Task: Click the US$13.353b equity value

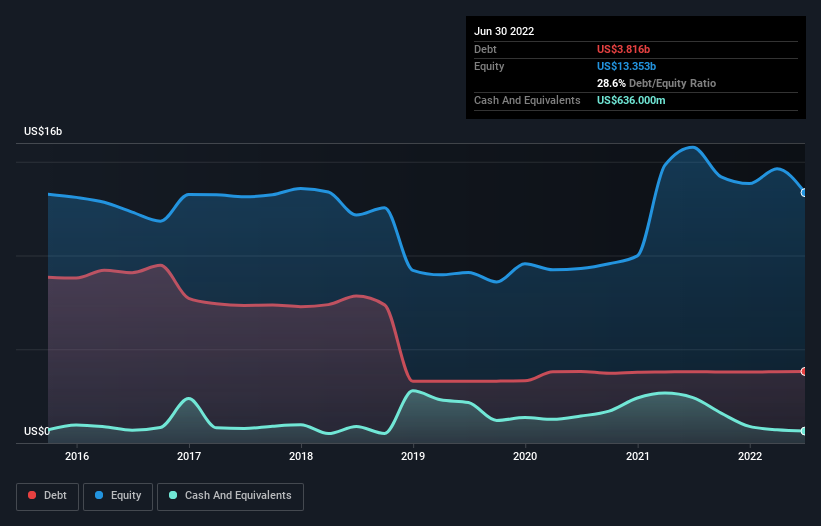Action: click(x=626, y=66)
